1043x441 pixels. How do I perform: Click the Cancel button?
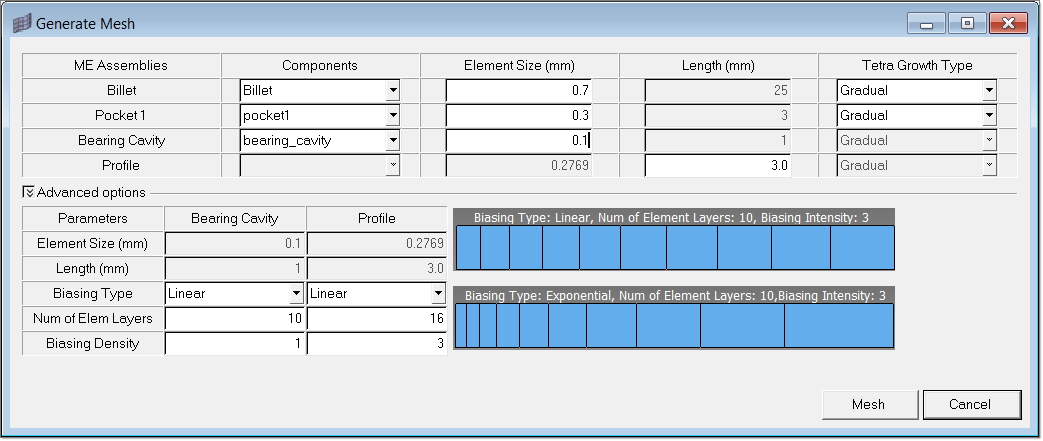(972, 404)
